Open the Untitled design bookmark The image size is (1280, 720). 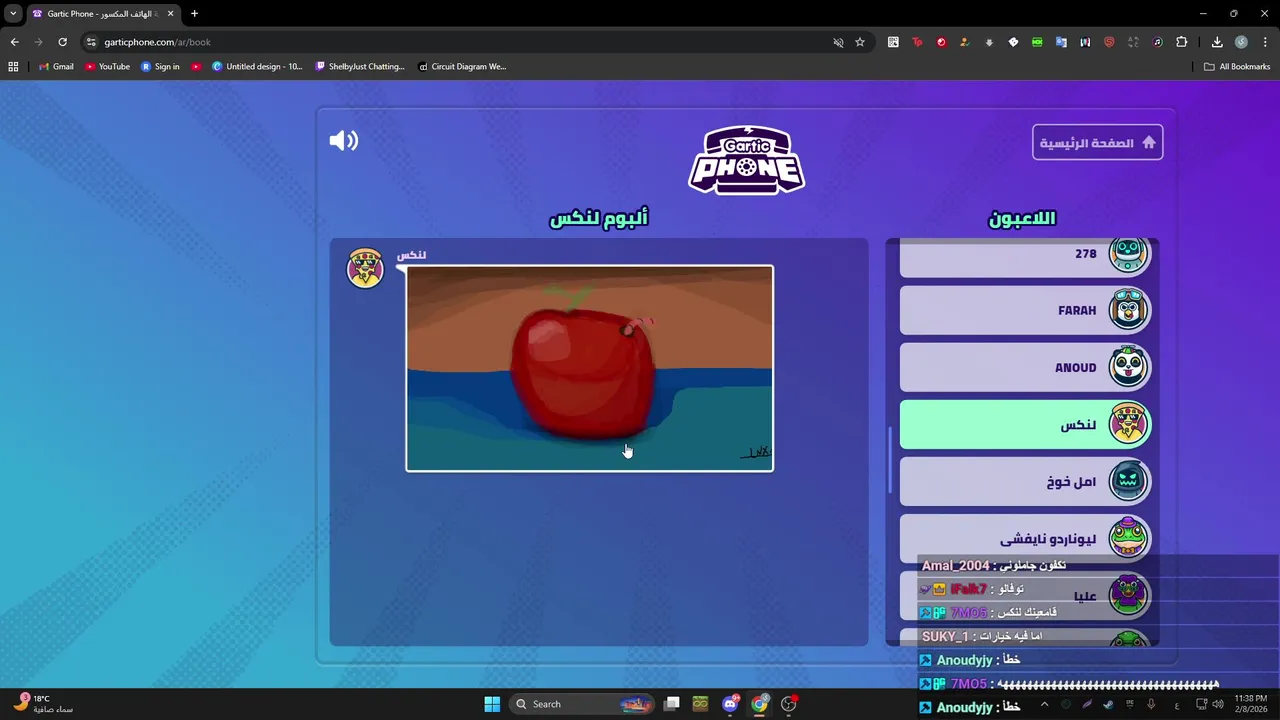click(257, 67)
